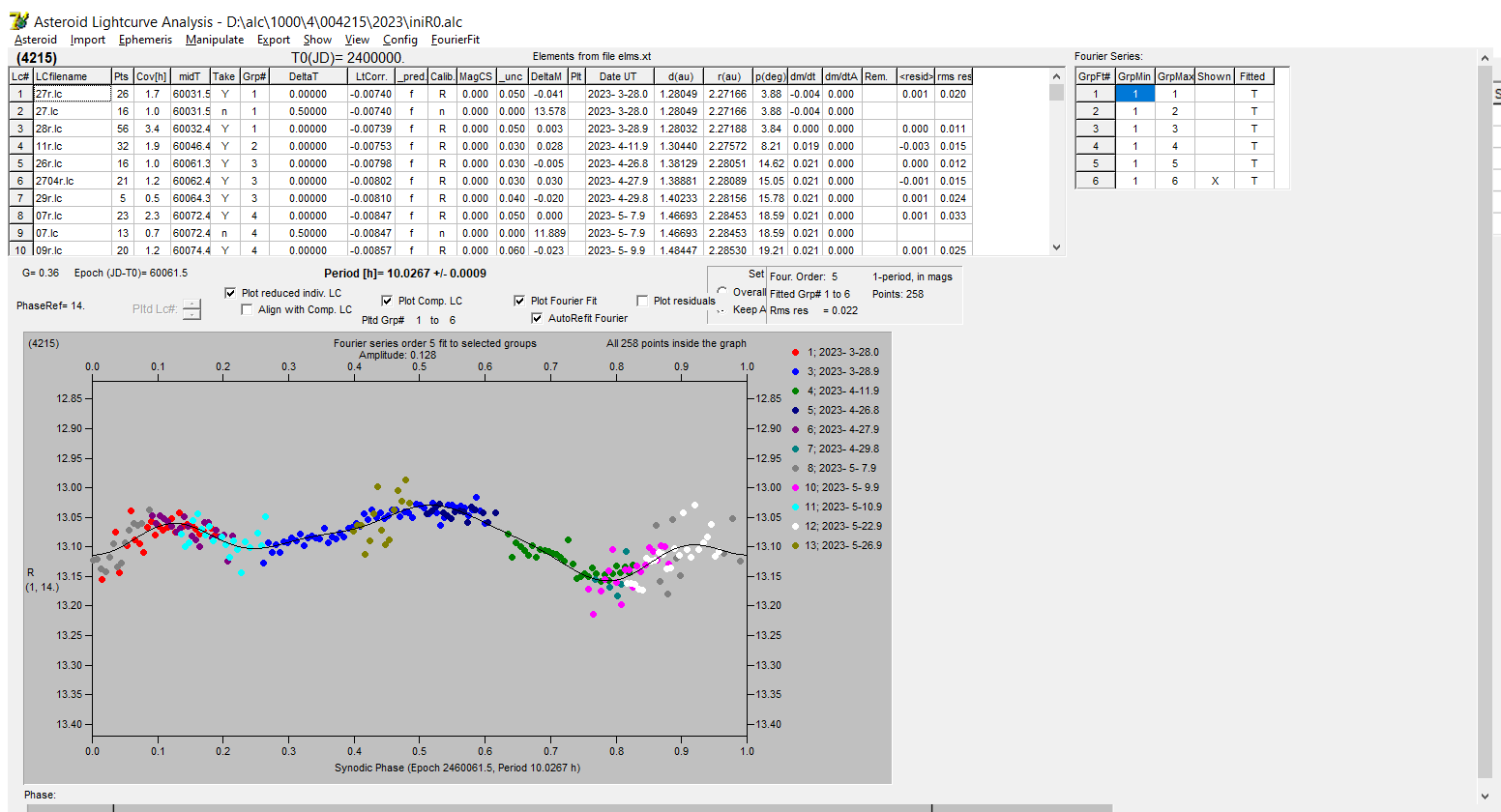1501x812 pixels.
Task: Click legend entry 13; 2023- 5-26.9
Action: pos(843,545)
